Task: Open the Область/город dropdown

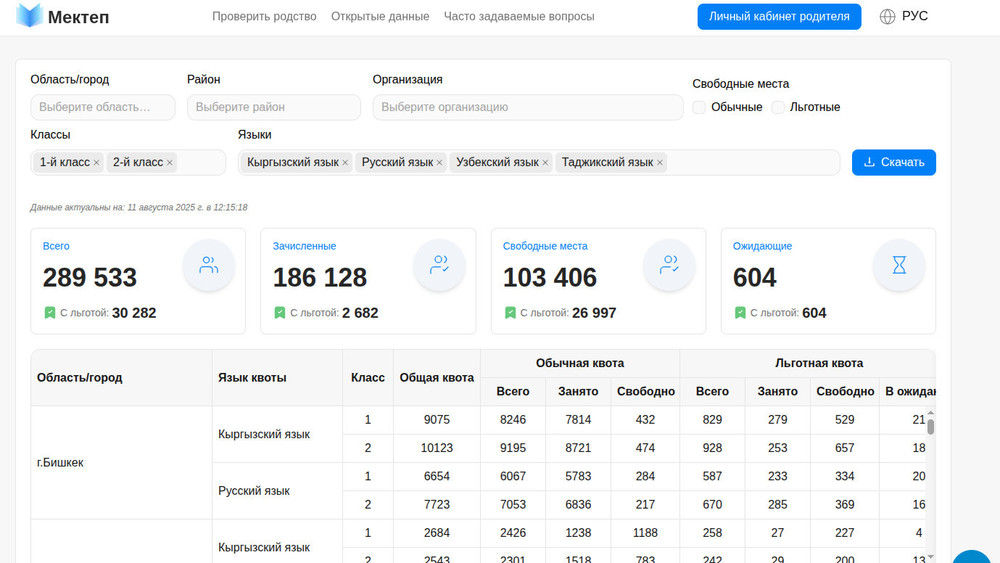Action: click(102, 107)
